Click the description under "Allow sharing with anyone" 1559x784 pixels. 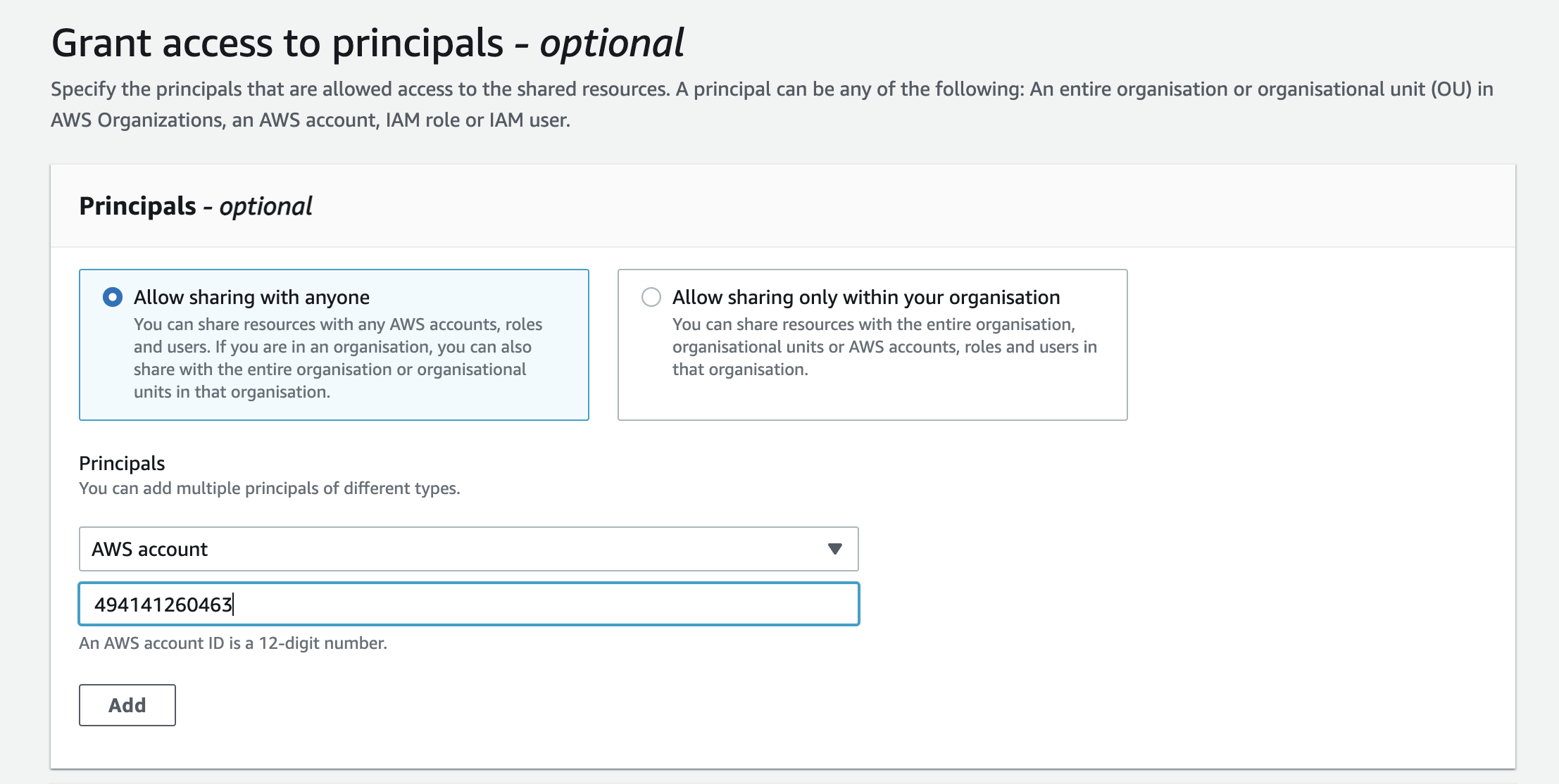coord(338,358)
